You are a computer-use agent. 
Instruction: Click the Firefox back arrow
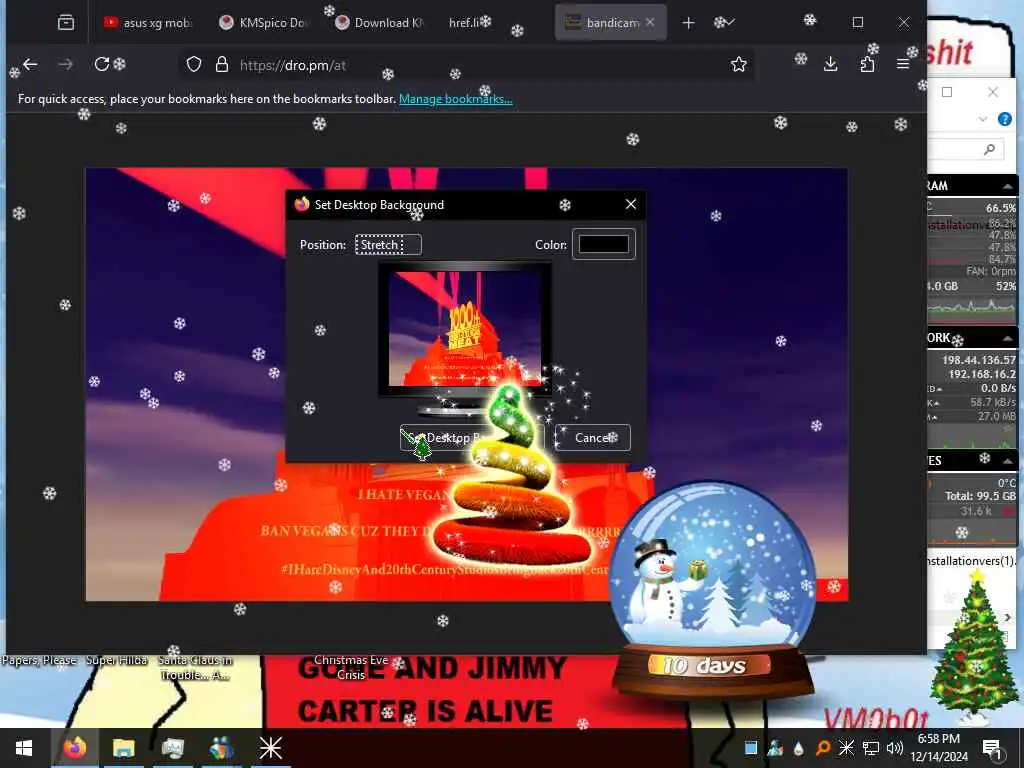point(30,64)
